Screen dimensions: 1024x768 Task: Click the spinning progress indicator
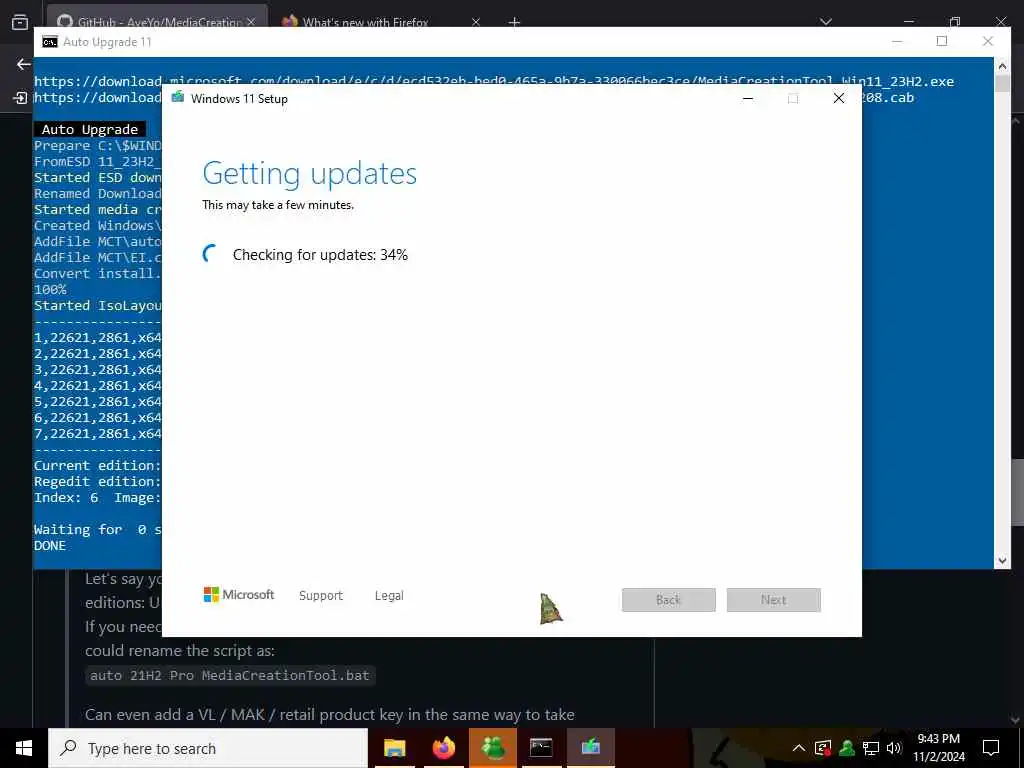210,254
